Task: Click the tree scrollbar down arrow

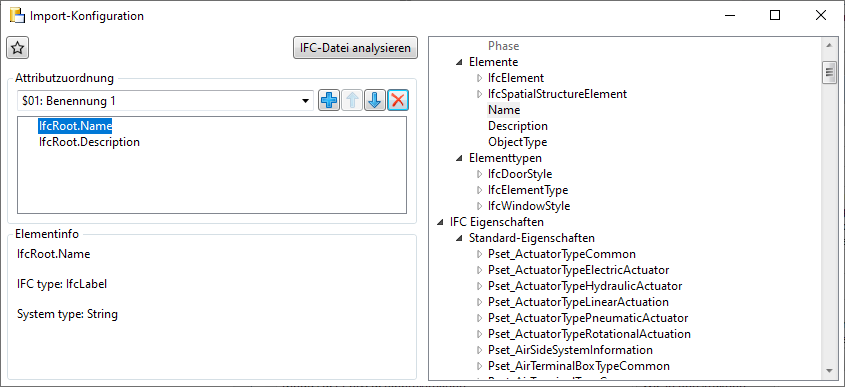Action: [828, 370]
